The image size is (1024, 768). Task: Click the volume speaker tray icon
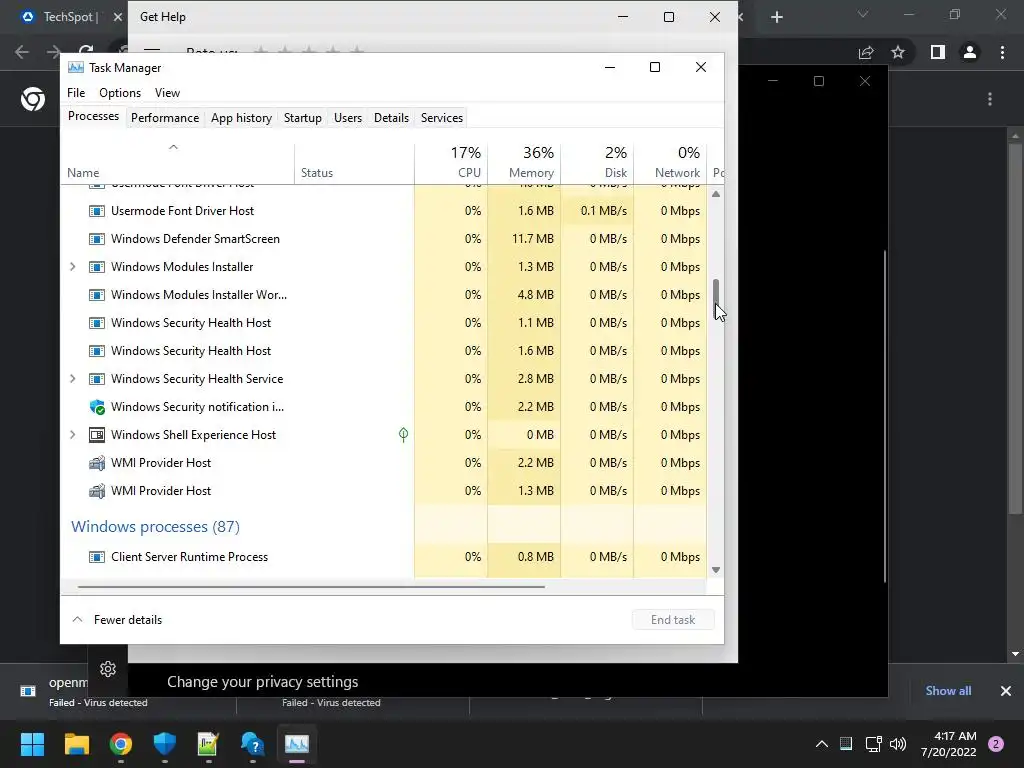(898, 744)
